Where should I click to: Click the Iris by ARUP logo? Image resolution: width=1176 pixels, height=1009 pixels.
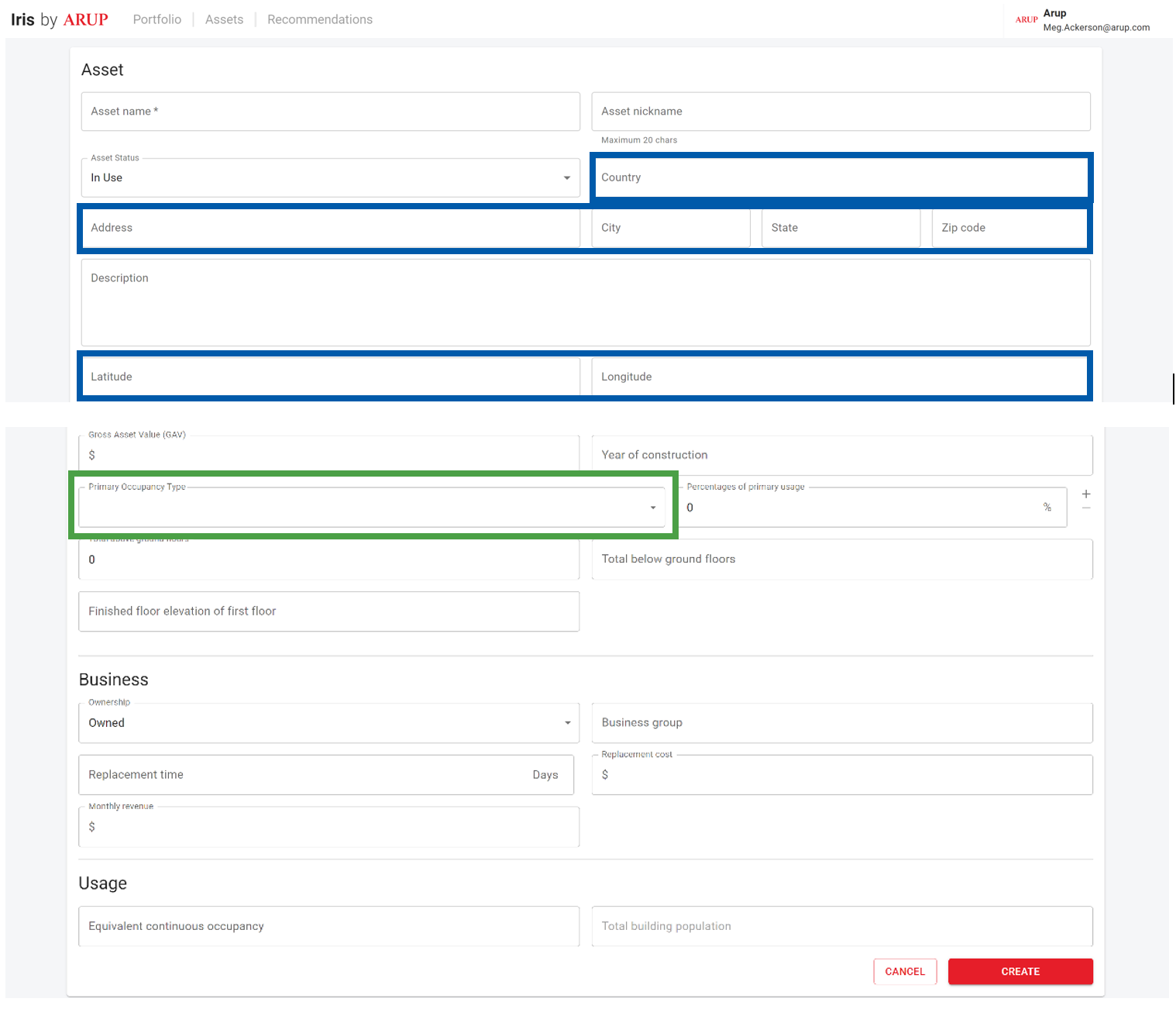(60, 19)
